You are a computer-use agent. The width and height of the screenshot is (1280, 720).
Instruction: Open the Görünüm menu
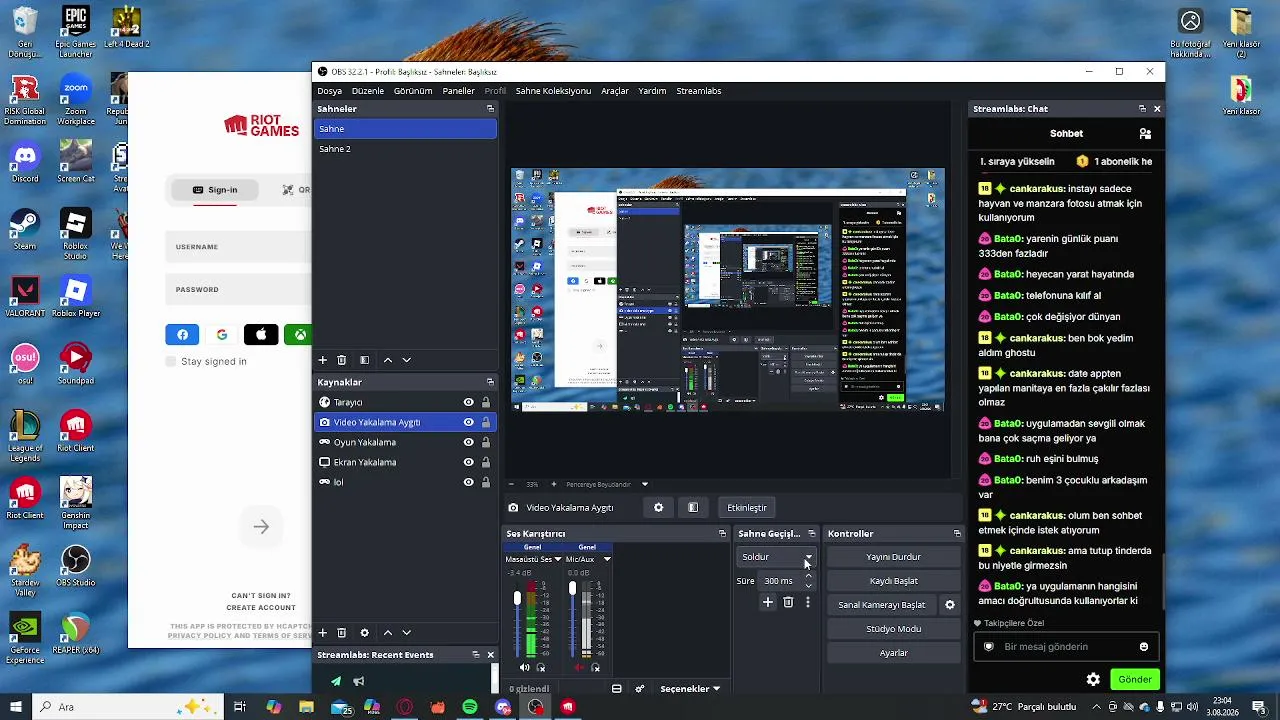[x=413, y=91]
